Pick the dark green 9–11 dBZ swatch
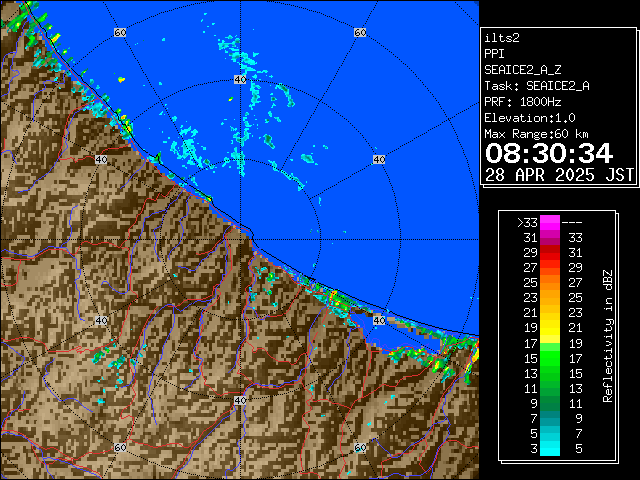This screenshot has height=480, width=640. pyautogui.click(x=550, y=403)
